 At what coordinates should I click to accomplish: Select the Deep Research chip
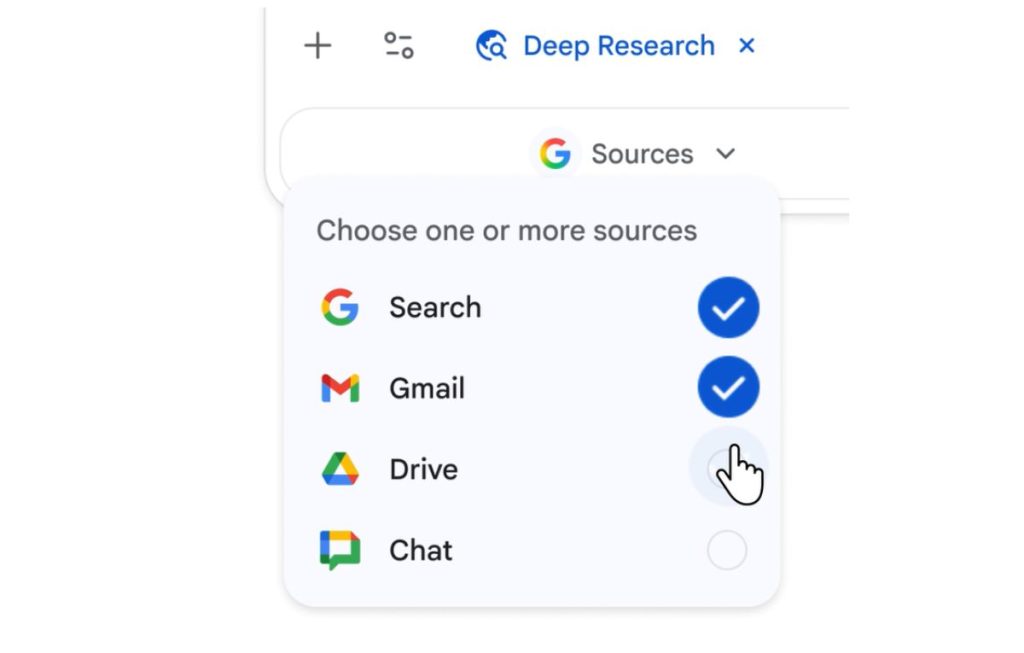pyautogui.click(x=617, y=45)
